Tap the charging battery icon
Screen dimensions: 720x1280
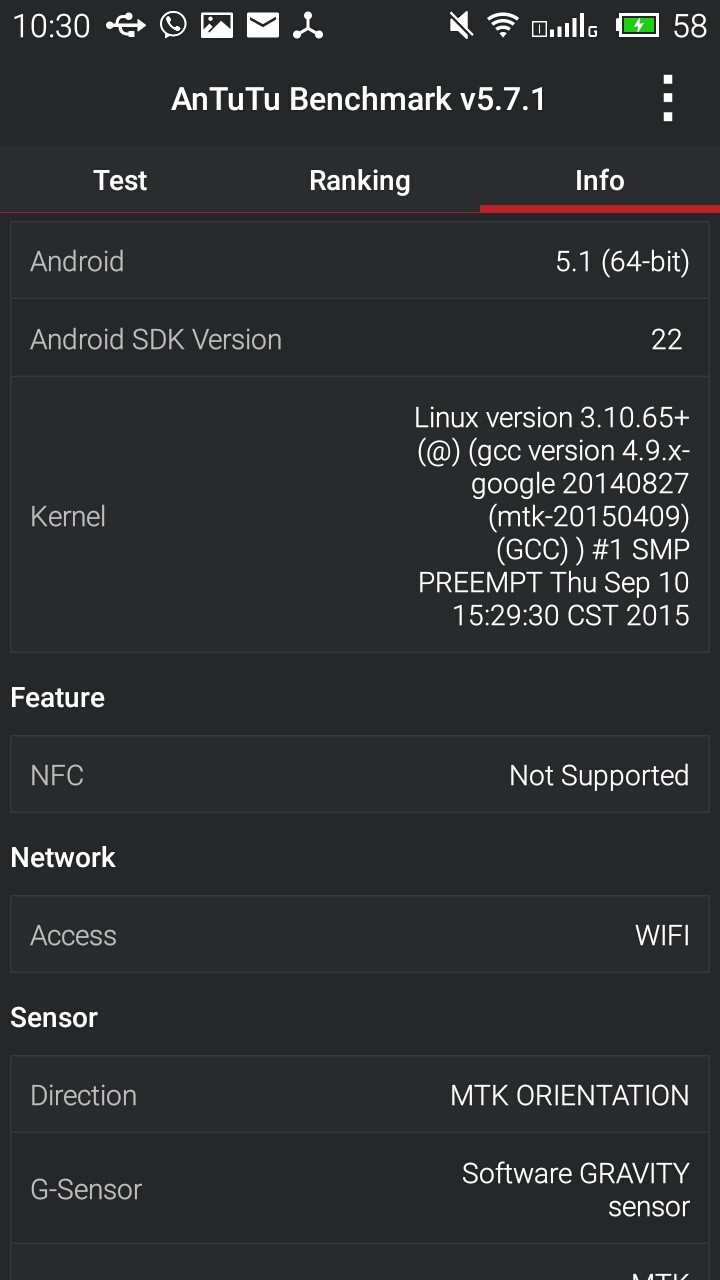pos(637,25)
